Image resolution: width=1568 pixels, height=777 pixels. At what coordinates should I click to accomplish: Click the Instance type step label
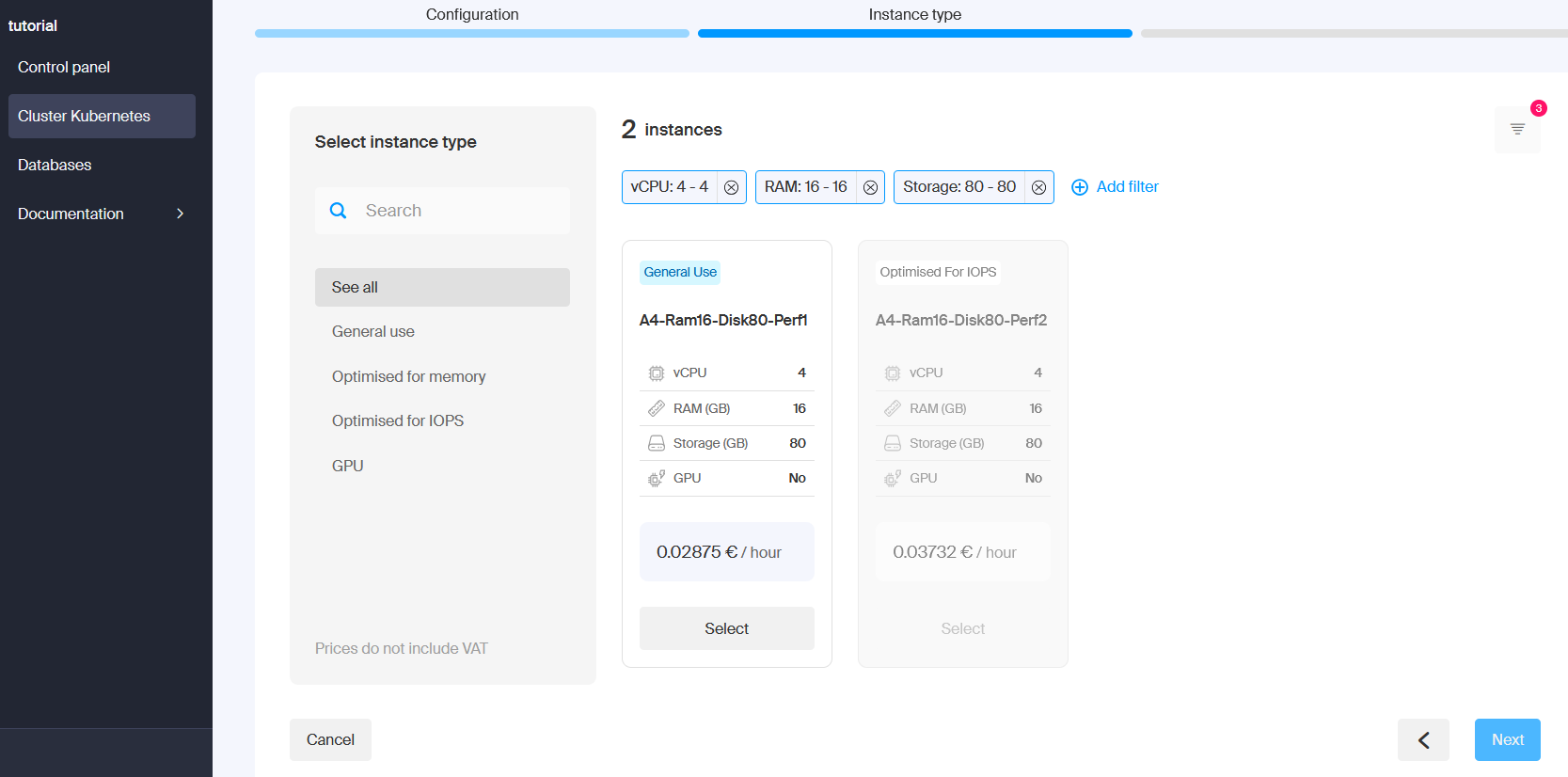click(x=915, y=14)
